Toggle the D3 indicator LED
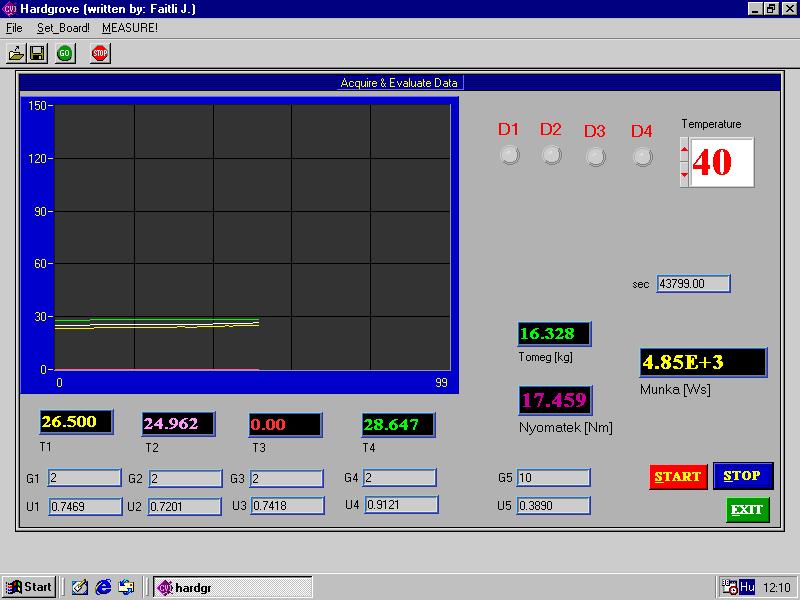This screenshot has height=600, width=800. (595, 156)
